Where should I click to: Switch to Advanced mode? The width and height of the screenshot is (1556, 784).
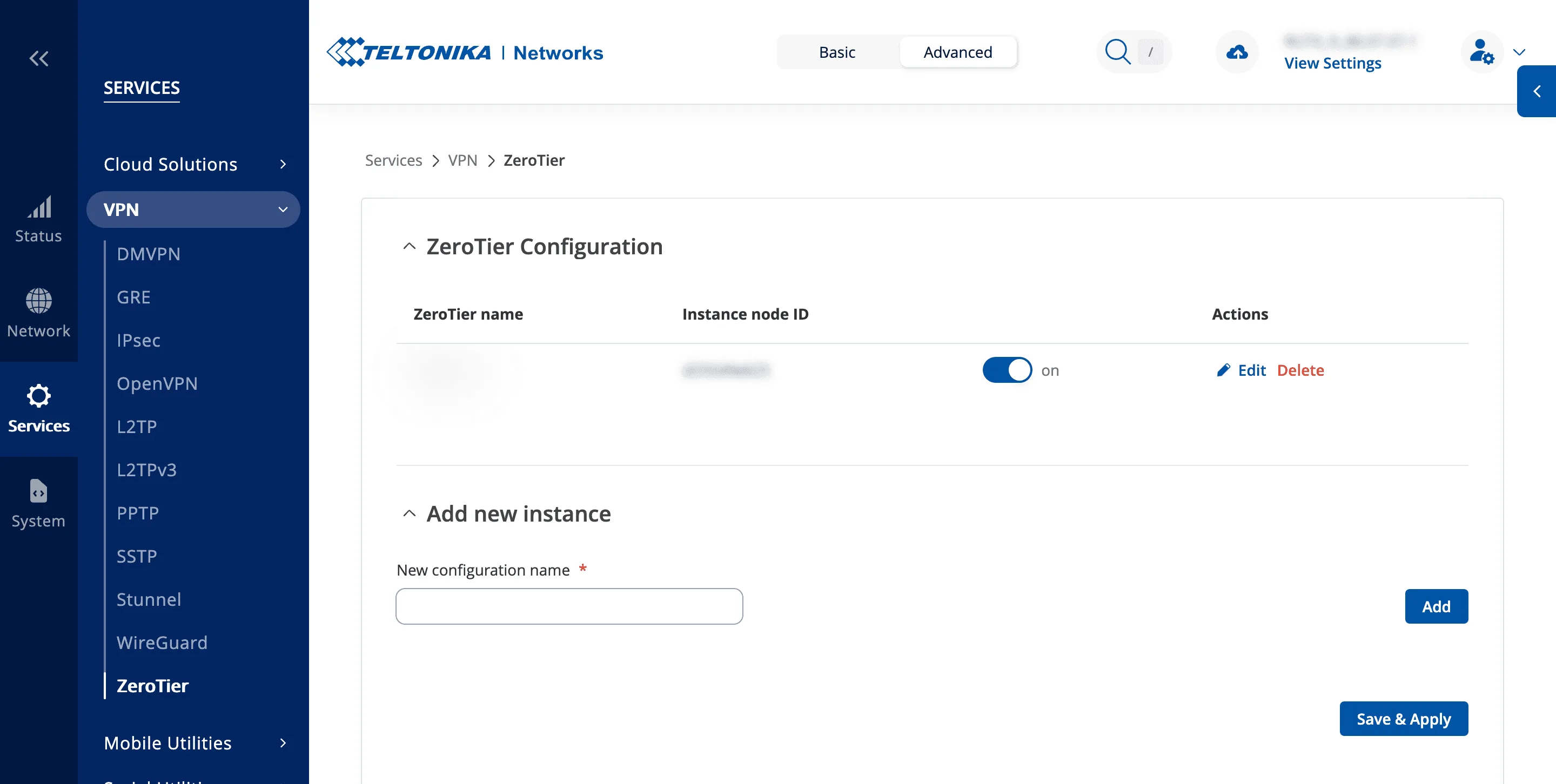point(957,52)
